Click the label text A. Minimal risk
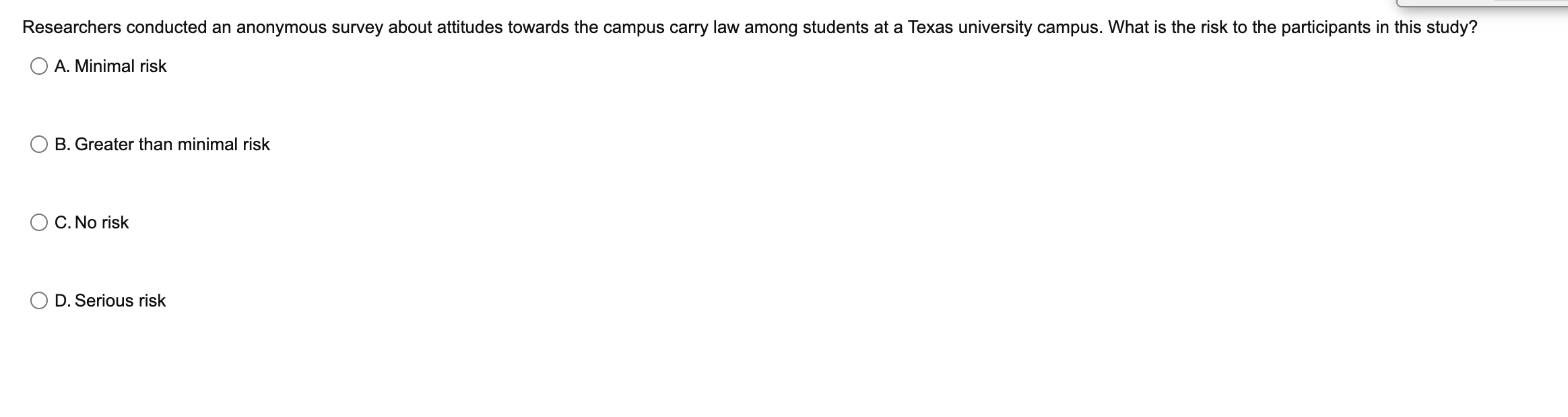The width and height of the screenshot is (1568, 417). [x=111, y=66]
